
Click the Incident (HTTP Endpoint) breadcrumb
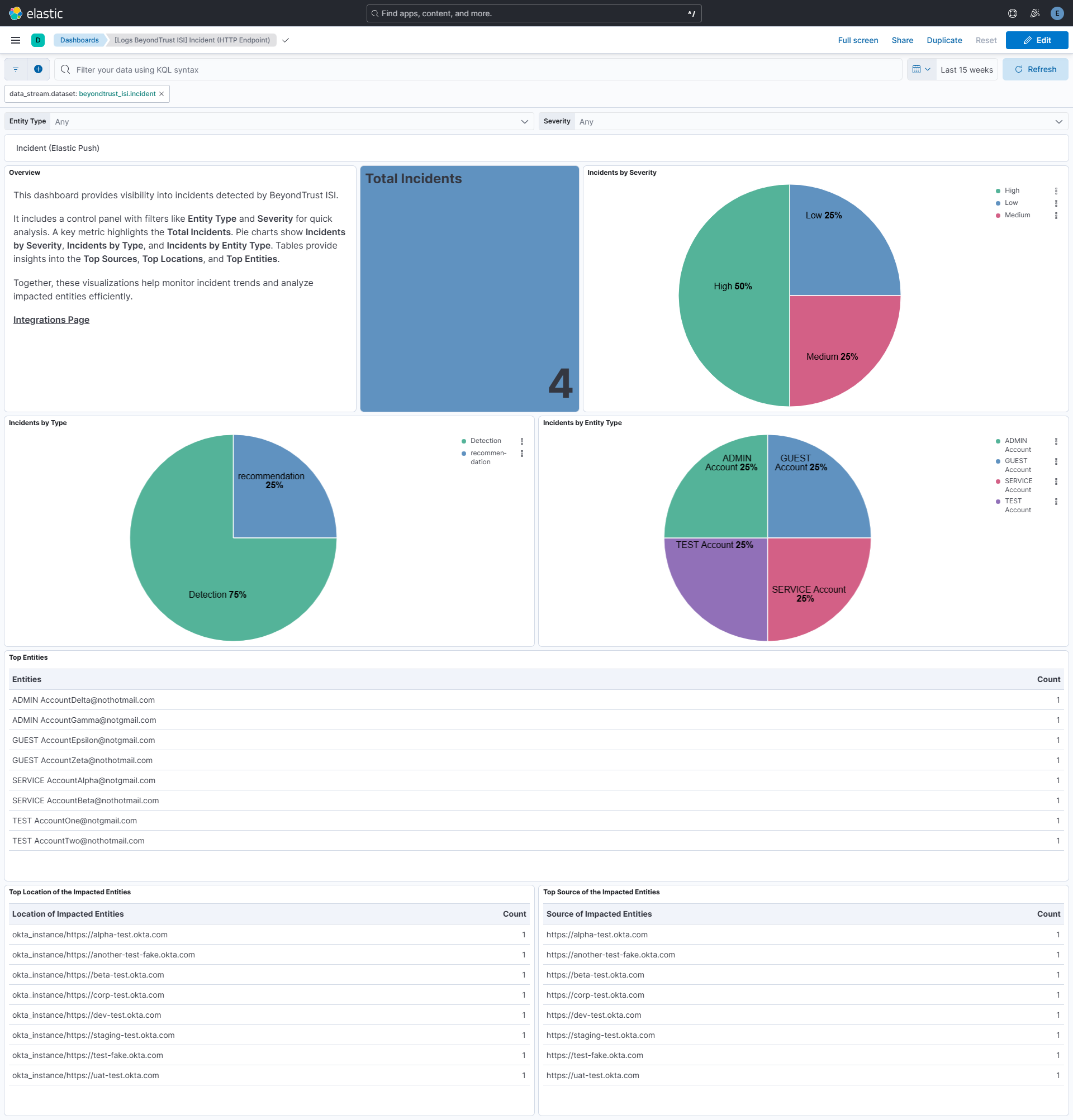(192, 40)
